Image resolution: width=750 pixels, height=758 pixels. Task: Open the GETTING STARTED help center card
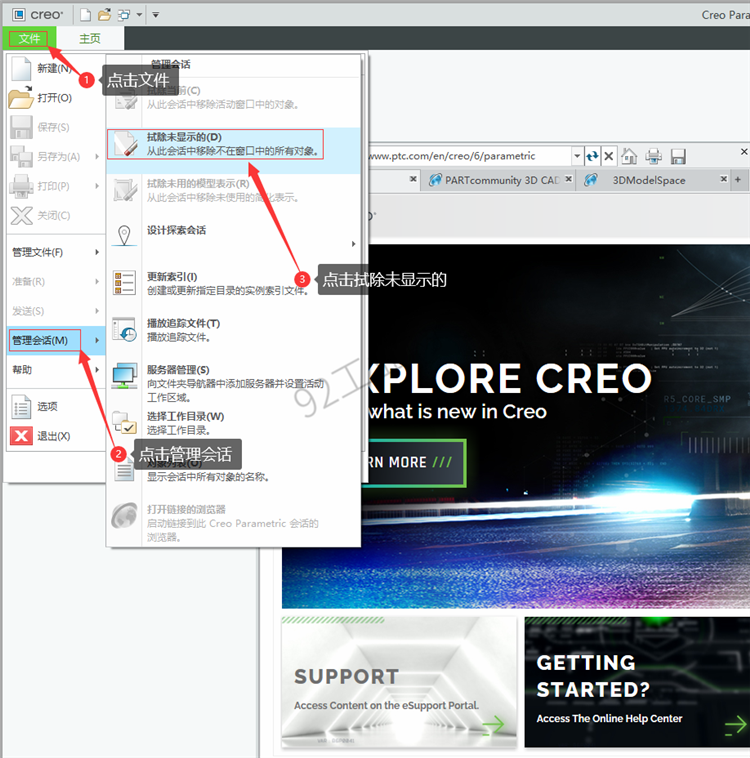(x=637, y=683)
